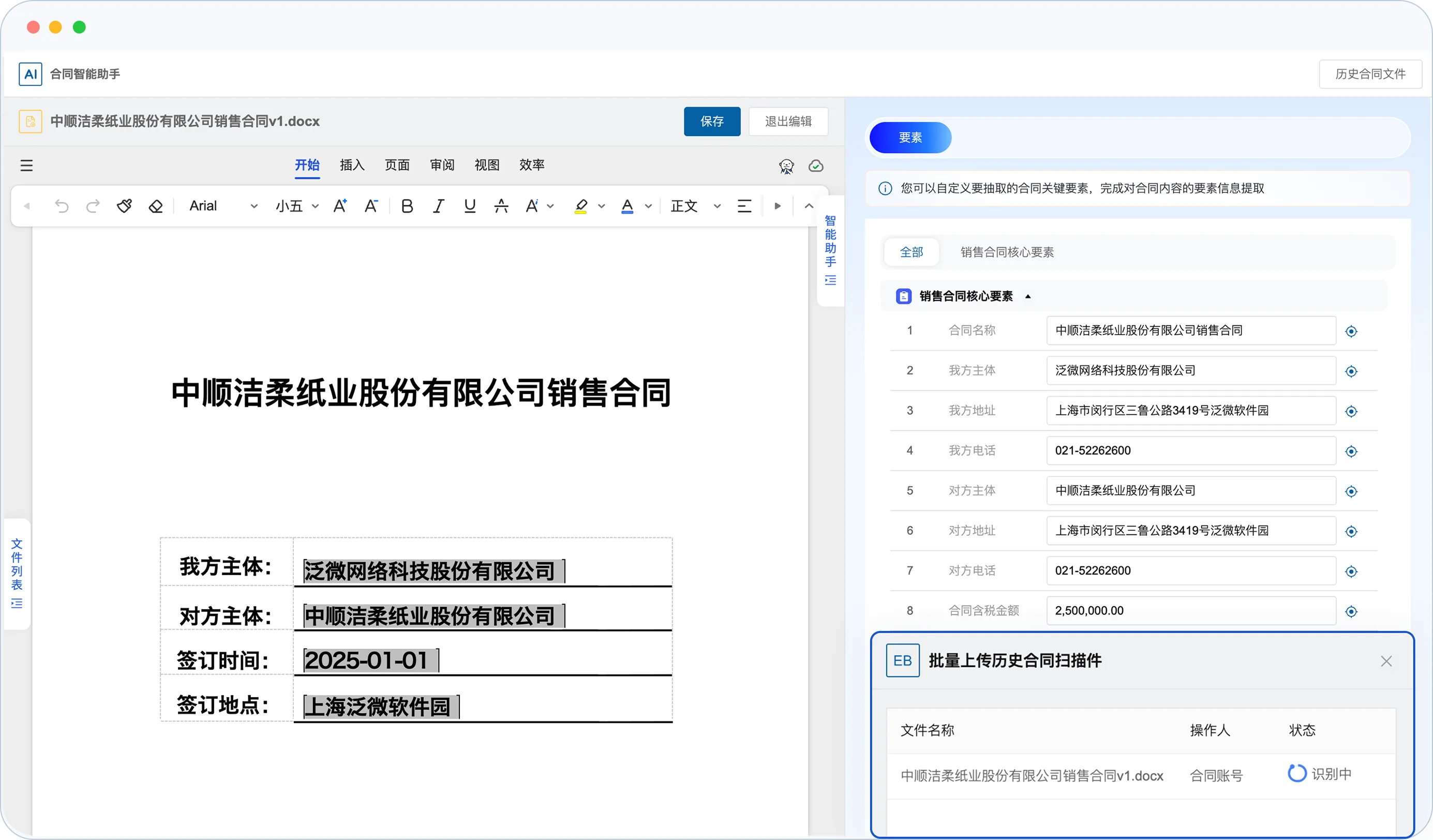Switch to the 插入 tab

click(352, 165)
